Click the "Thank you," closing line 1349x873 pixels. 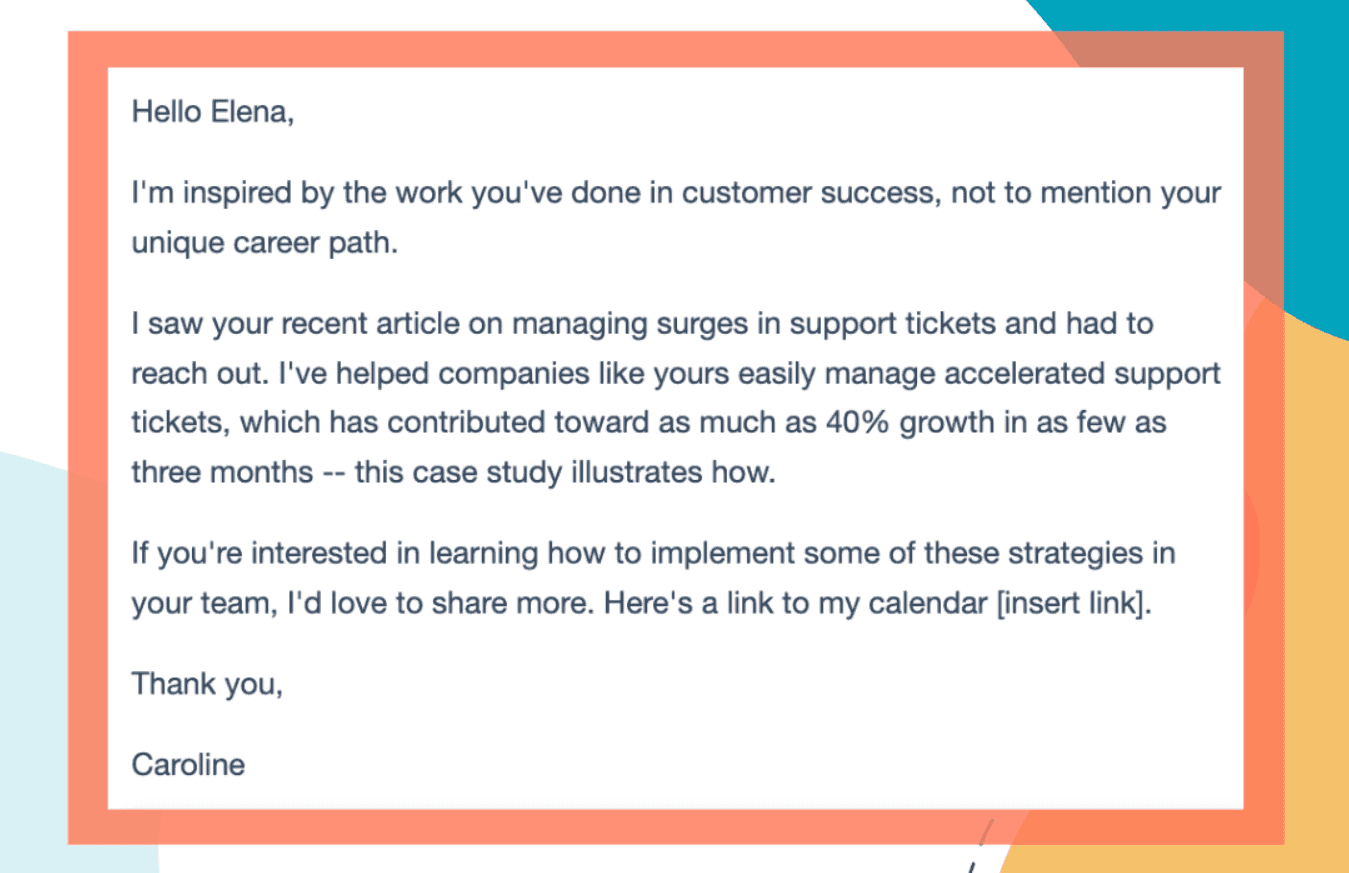[207, 684]
